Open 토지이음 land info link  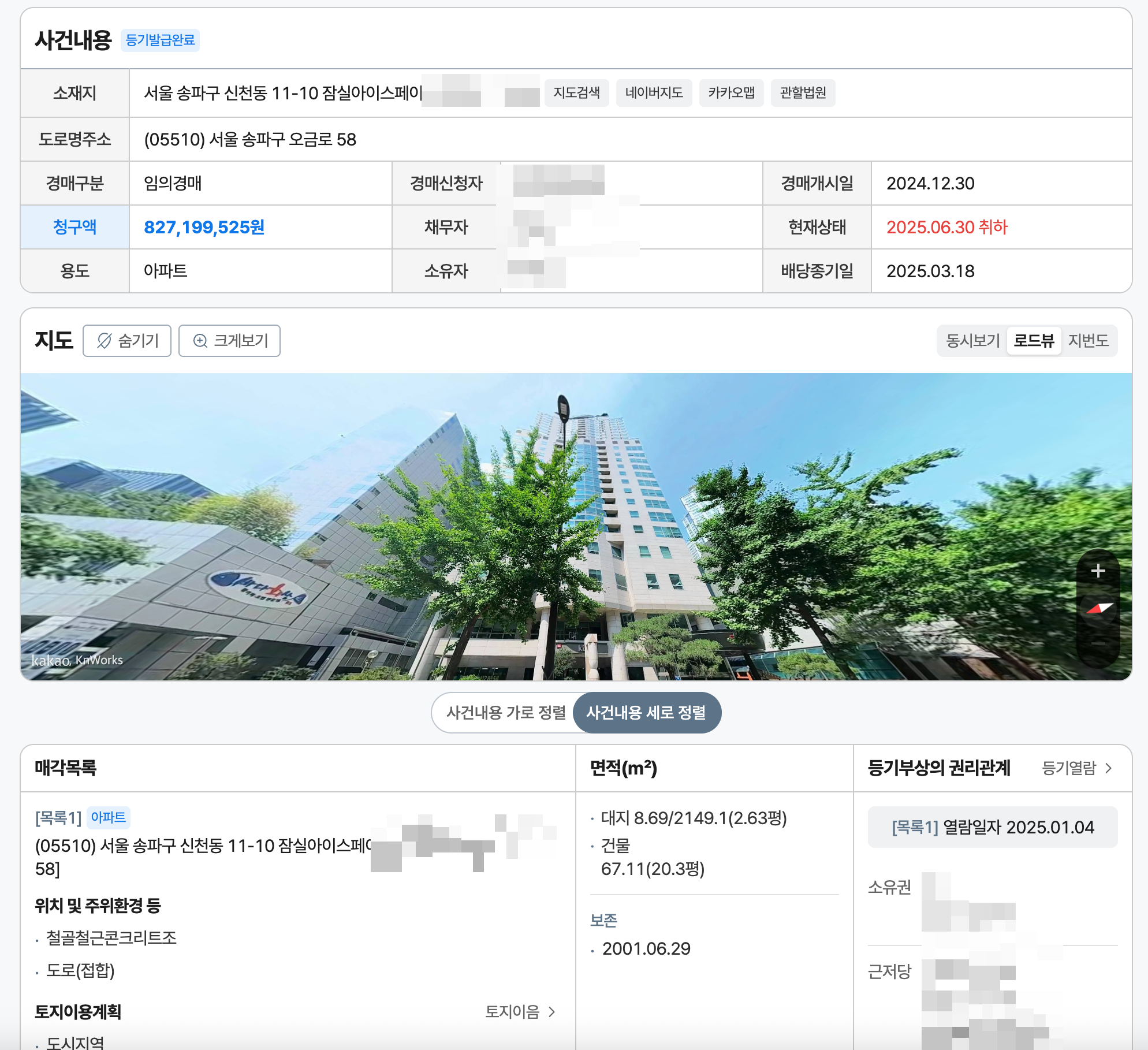520,1012
